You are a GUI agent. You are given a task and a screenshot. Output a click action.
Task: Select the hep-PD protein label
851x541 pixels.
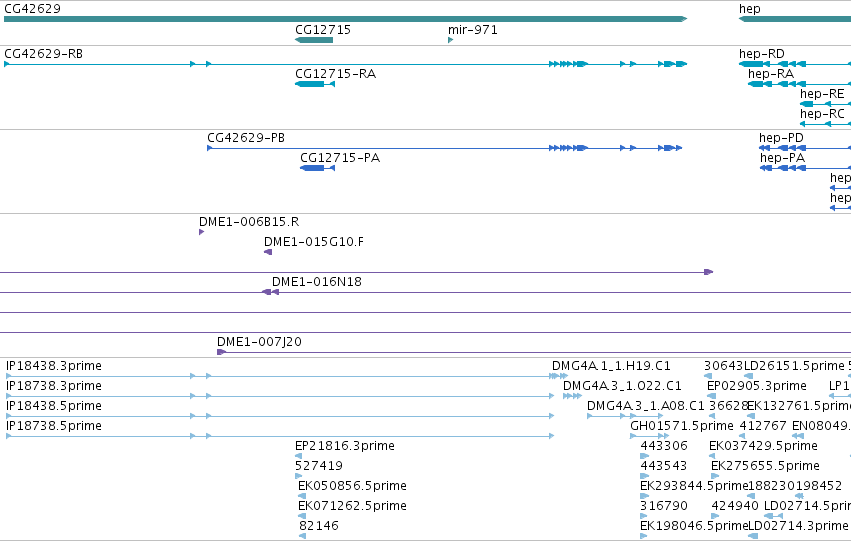point(781,138)
